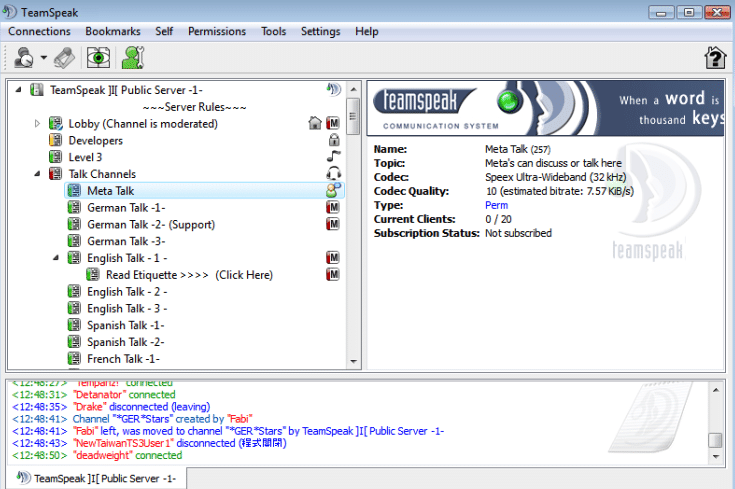This screenshot has height=489, width=735.
Task: Click the channel tree scroll down arrow
Action: pyautogui.click(x=353, y=361)
